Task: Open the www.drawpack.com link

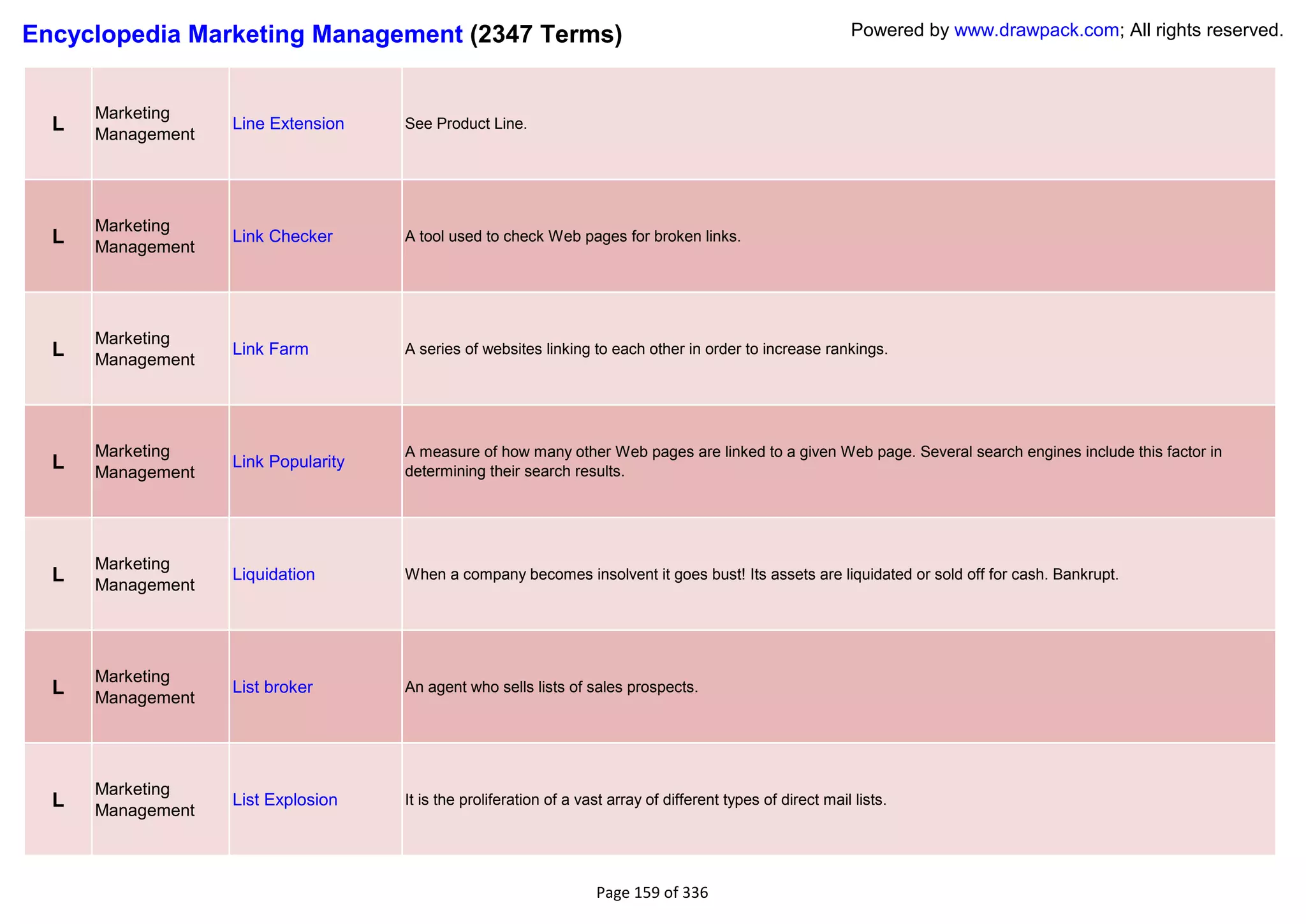Action: [x=1036, y=30]
